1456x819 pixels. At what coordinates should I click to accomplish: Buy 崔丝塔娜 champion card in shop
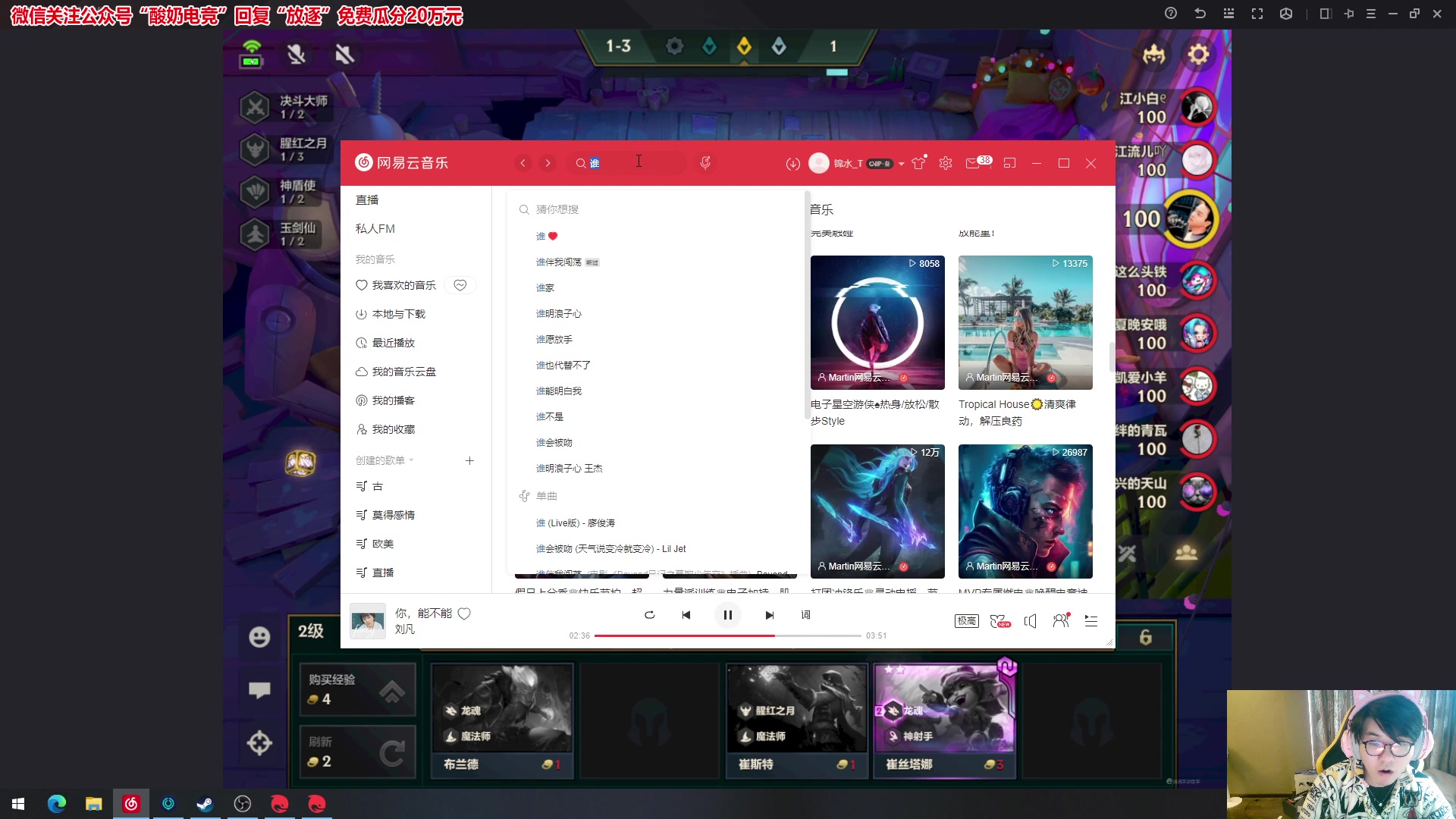[944, 720]
